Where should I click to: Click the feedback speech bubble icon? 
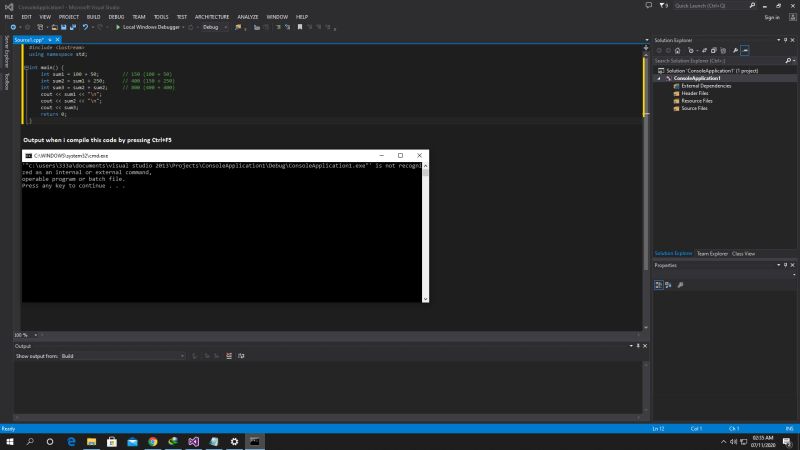click(648, 6)
